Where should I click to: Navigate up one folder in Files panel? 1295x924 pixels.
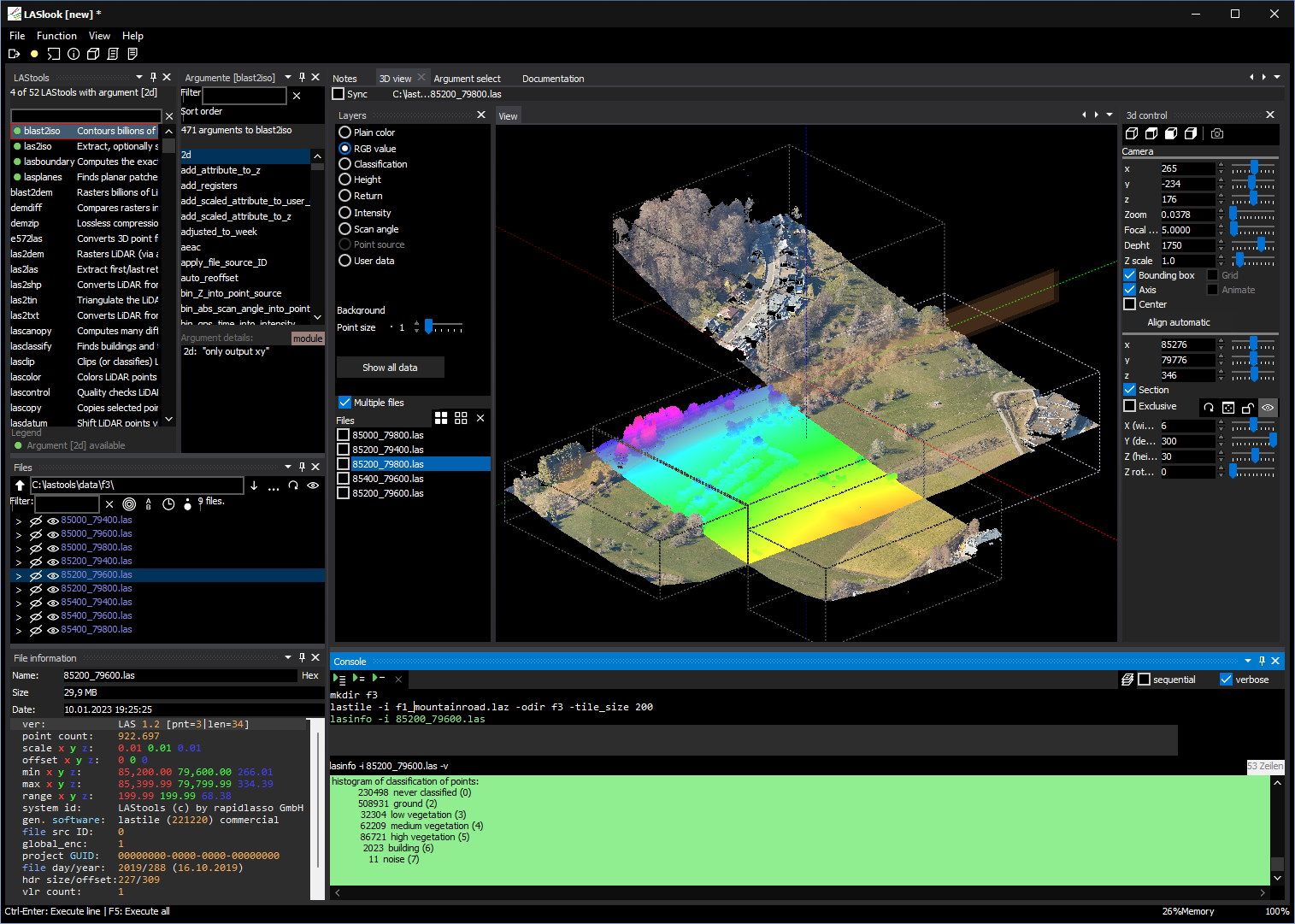point(20,486)
